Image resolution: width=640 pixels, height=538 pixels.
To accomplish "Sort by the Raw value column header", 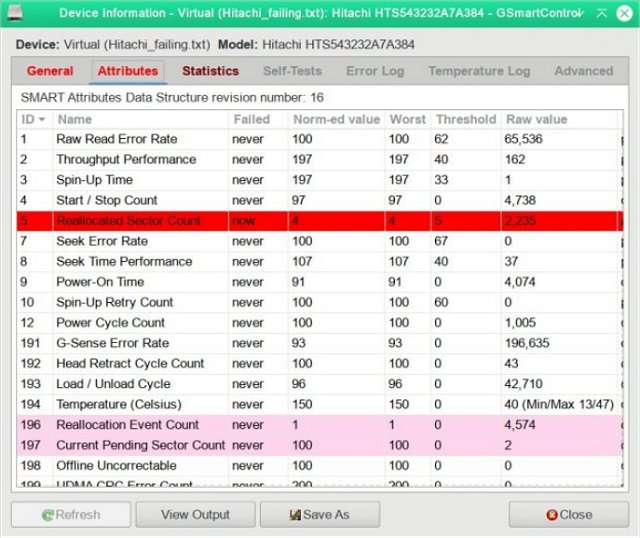I will tap(560, 119).
